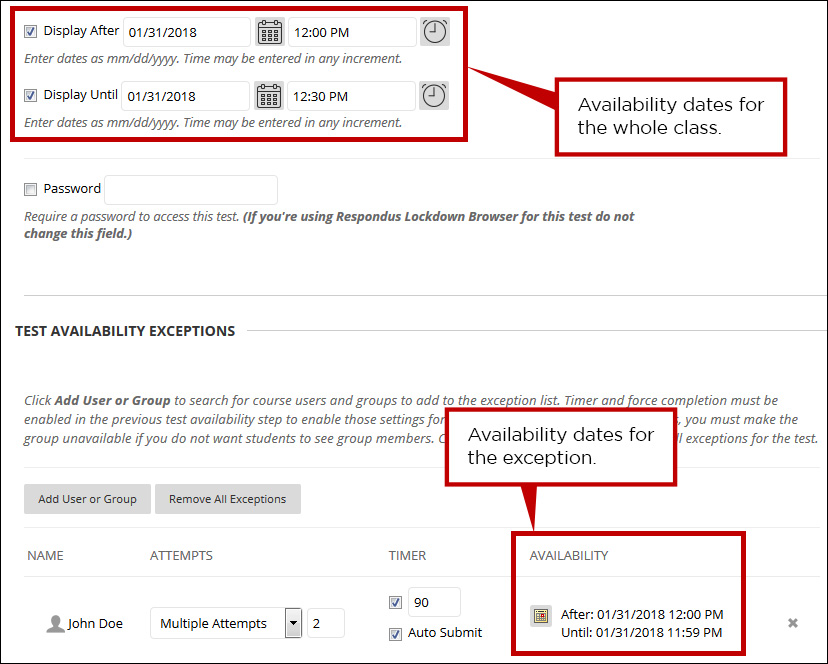The width and height of the screenshot is (828, 664).
Task: Open the time picker for Display After
Action: [x=434, y=31]
